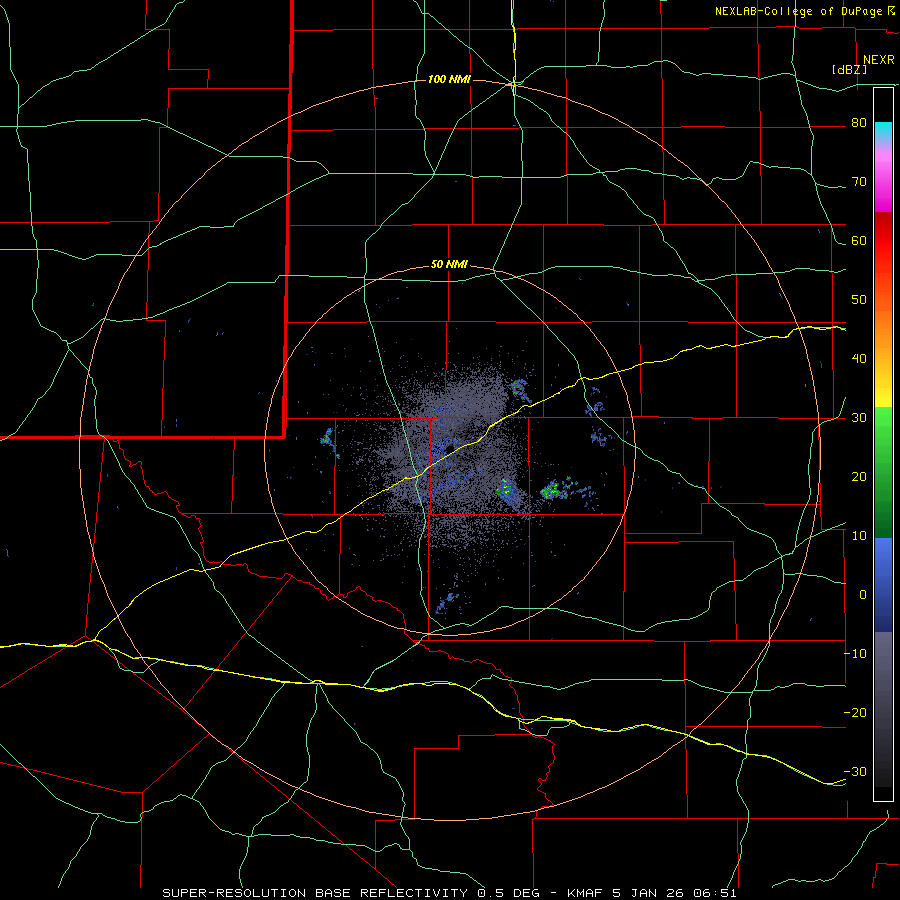The width and height of the screenshot is (900, 900).
Task: Click the 40 value on the dBZ scale
Action: click(859, 359)
